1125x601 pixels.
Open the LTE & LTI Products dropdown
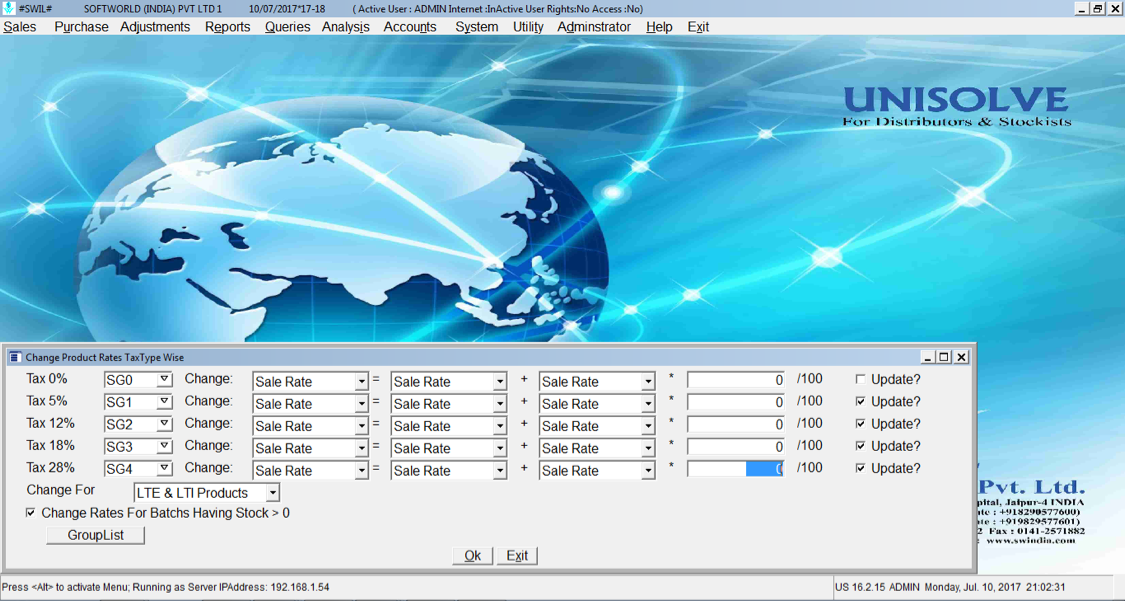tap(273, 493)
